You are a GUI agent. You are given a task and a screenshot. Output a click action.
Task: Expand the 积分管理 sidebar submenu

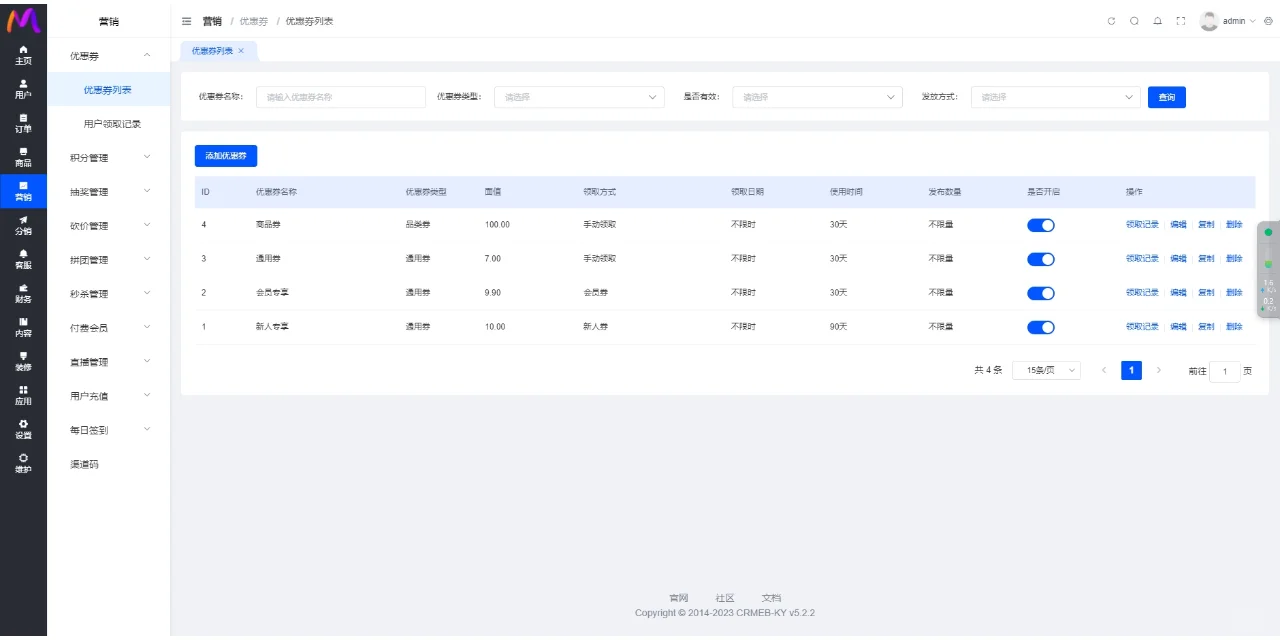click(108, 158)
